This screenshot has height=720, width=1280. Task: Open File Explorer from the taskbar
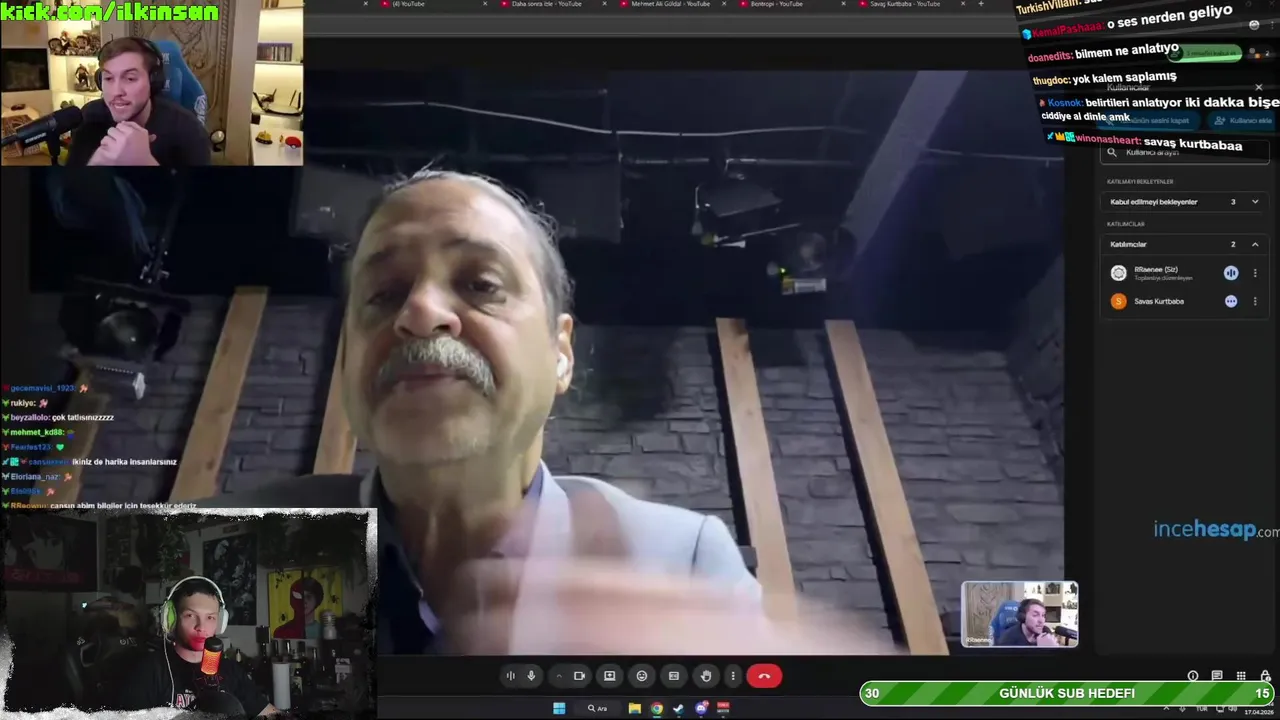635,708
